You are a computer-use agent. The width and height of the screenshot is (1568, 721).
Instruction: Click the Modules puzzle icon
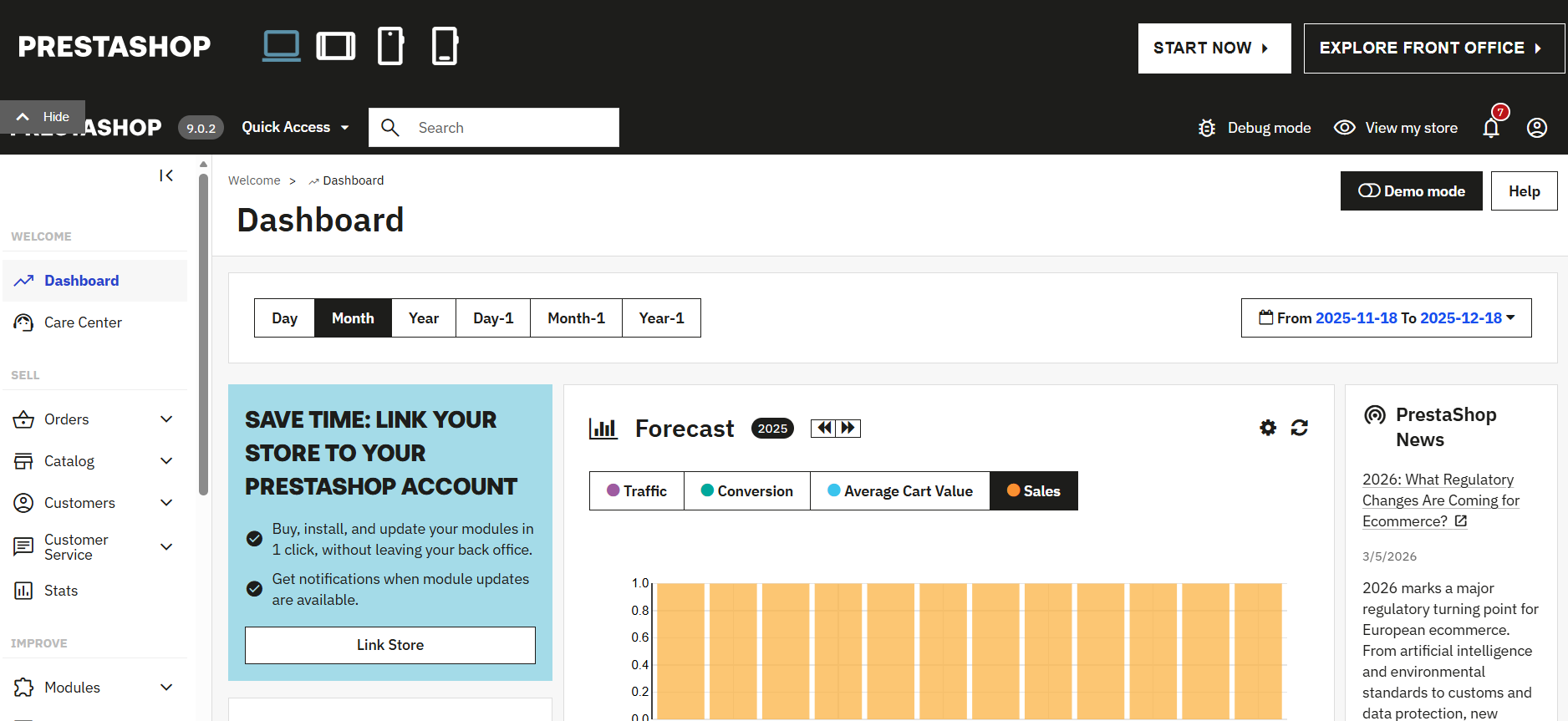[23, 688]
